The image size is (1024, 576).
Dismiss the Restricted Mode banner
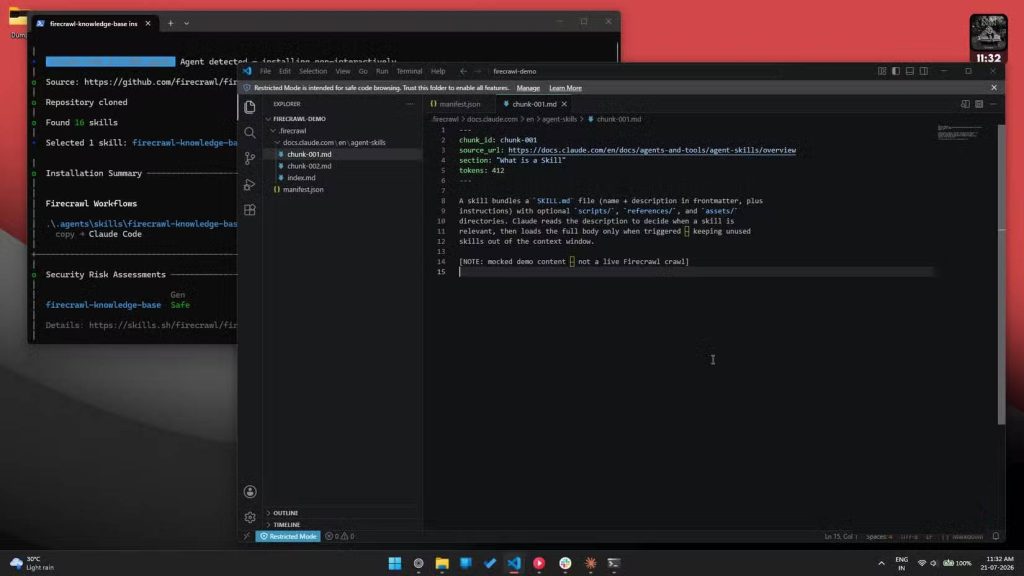(x=994, y=88)
